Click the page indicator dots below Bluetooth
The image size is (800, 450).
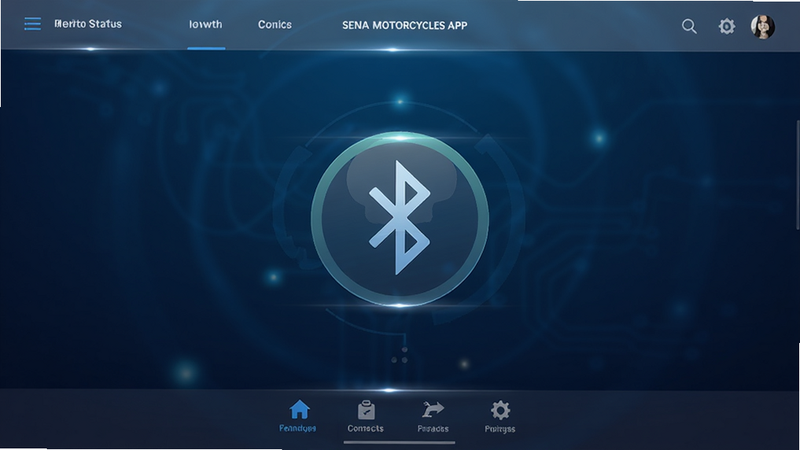[399, 356]
